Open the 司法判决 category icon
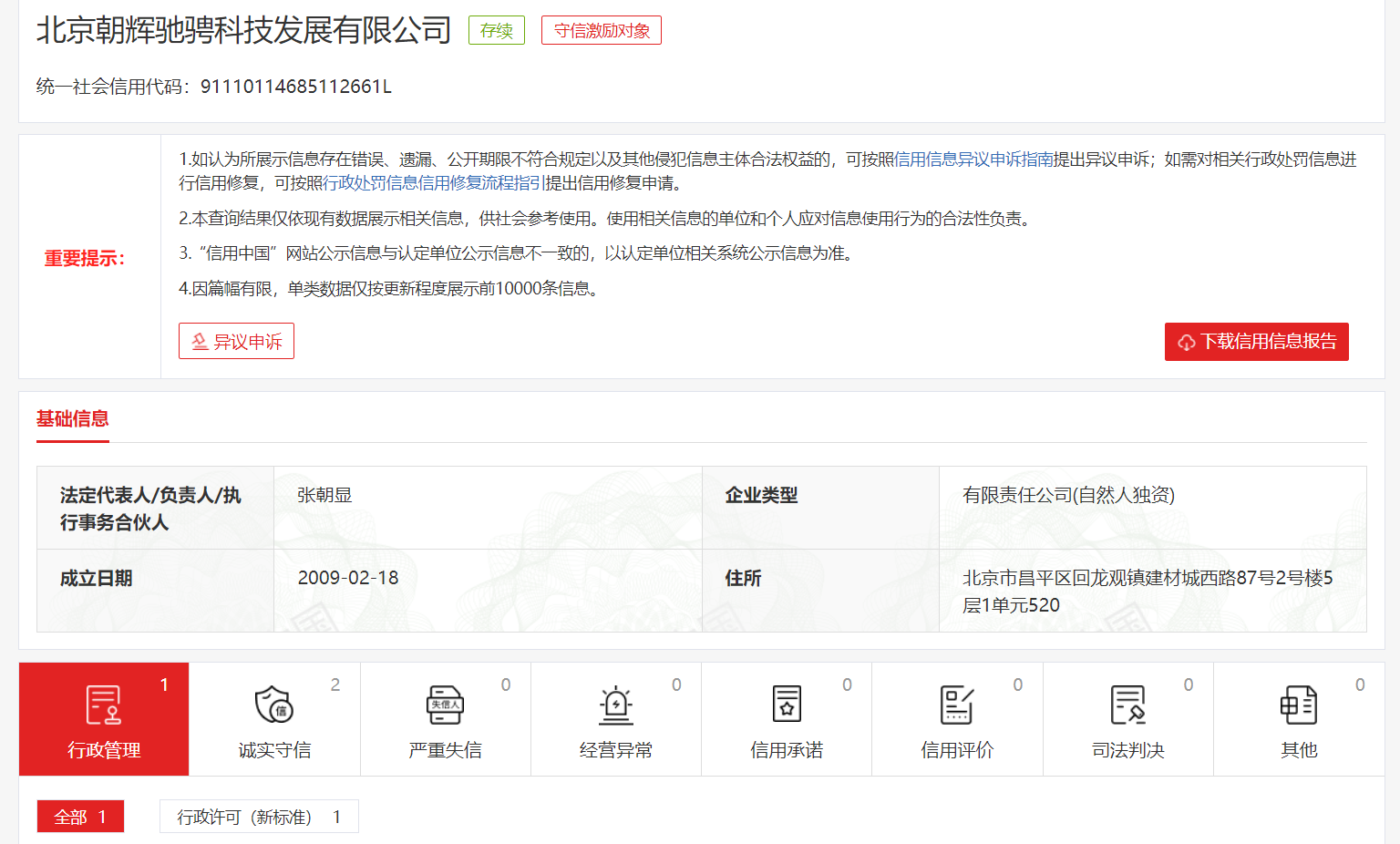 pos(1128,705)
